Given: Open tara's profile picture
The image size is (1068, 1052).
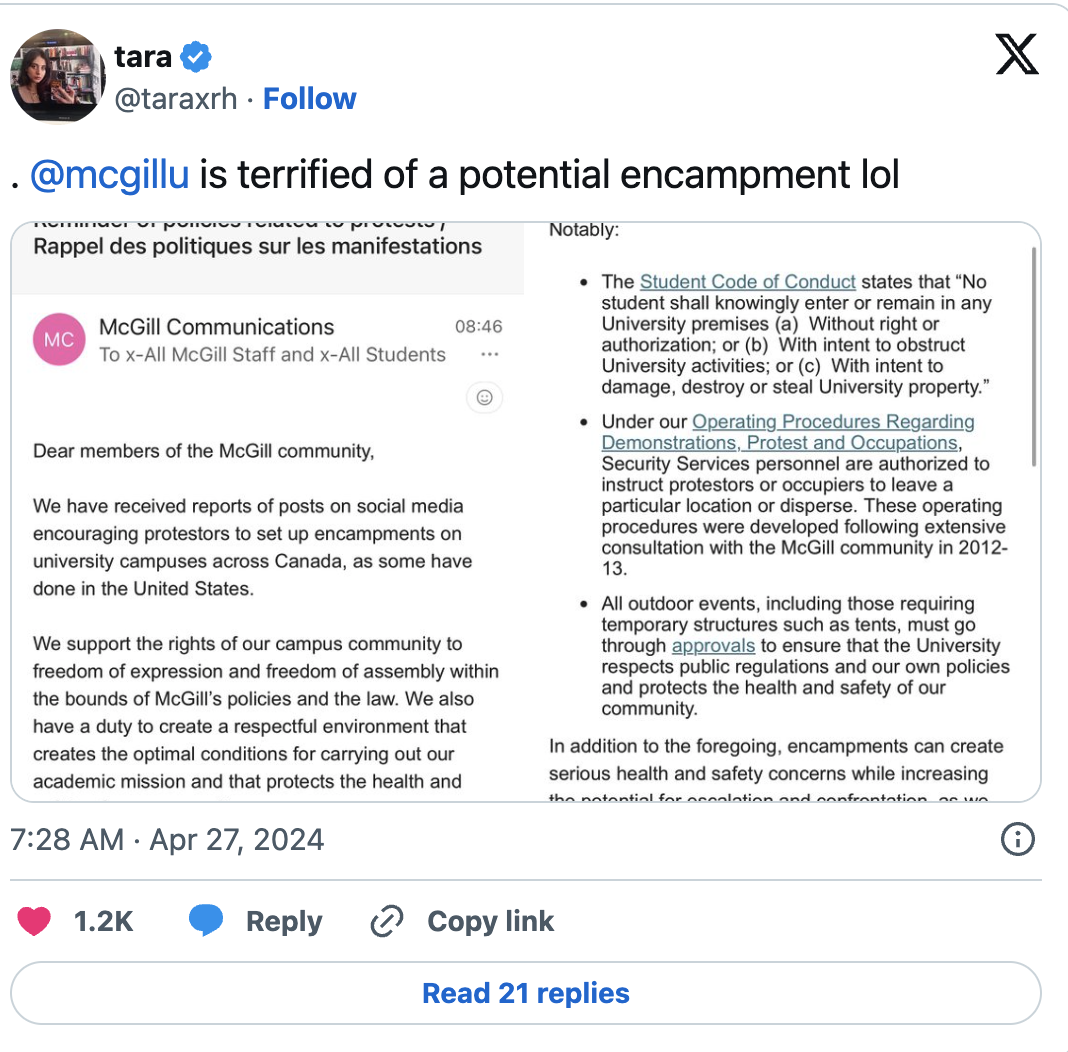Looking at the screenshot, I should pos(58,76).
